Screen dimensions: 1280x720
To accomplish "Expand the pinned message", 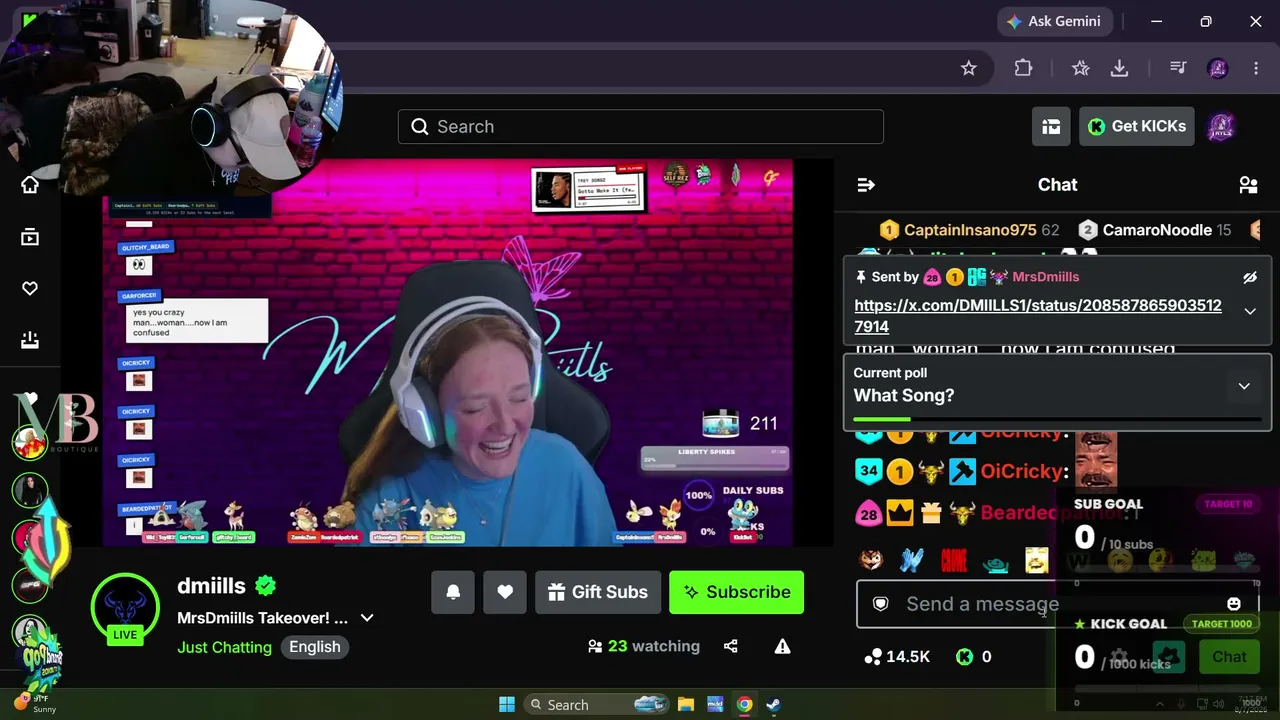I will click(x=1249, y=312).
